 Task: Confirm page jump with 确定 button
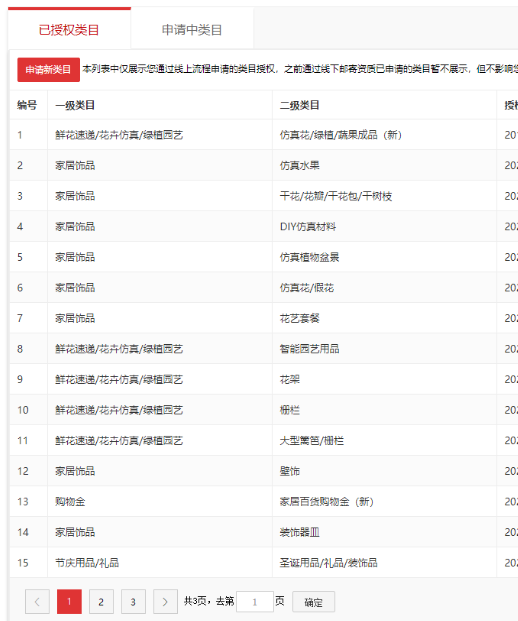[313, 602]
